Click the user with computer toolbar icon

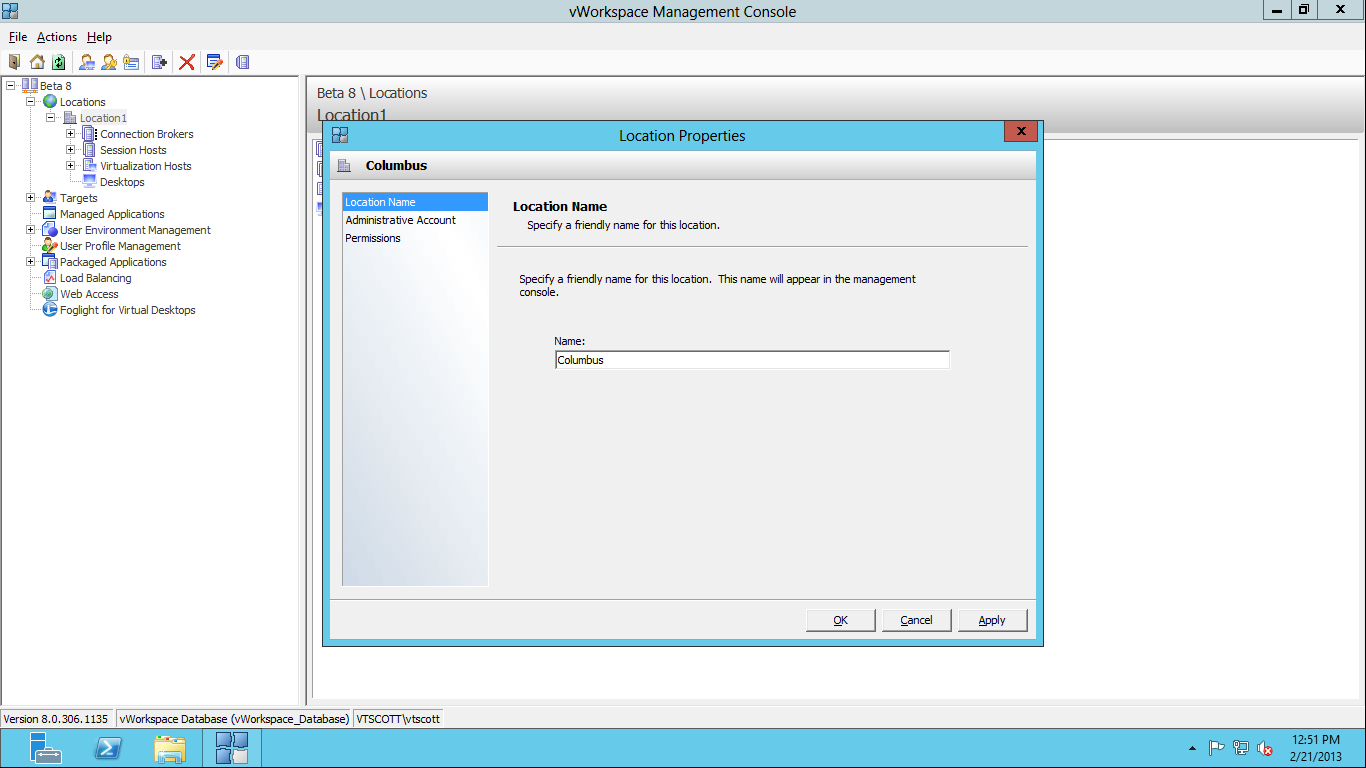click(x=87, y=62)
